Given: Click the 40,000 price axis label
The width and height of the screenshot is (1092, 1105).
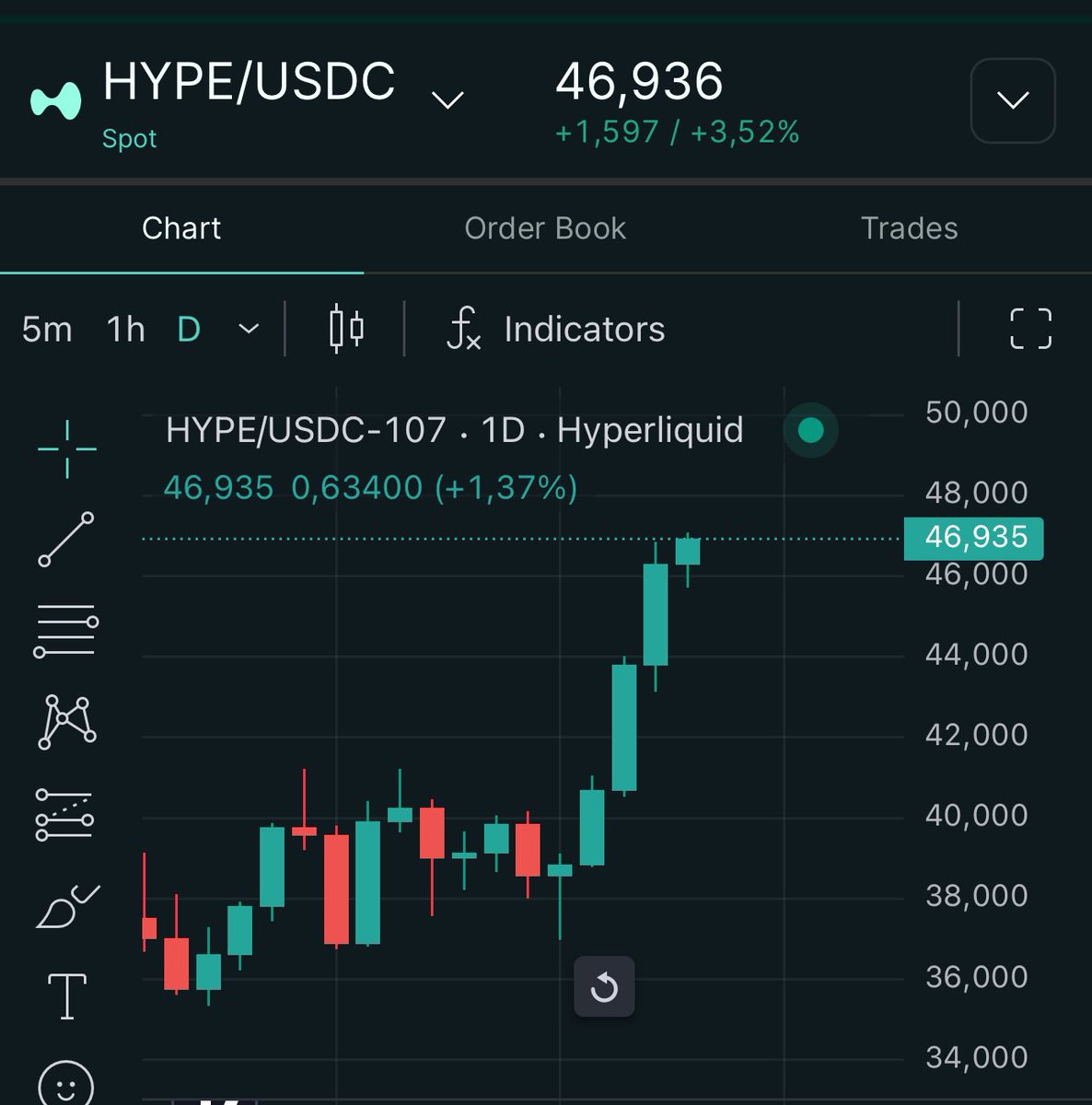Looking at the screenshot, I should pos(977,815).
